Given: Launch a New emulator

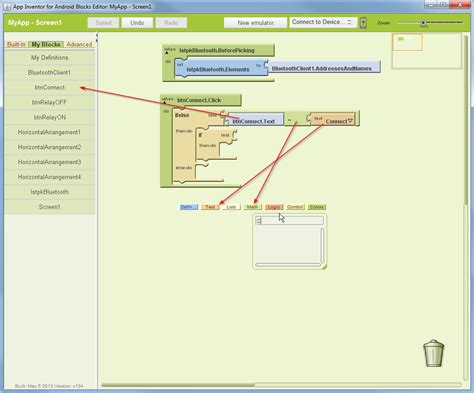Looking at the screenshot, I should 255,23.
